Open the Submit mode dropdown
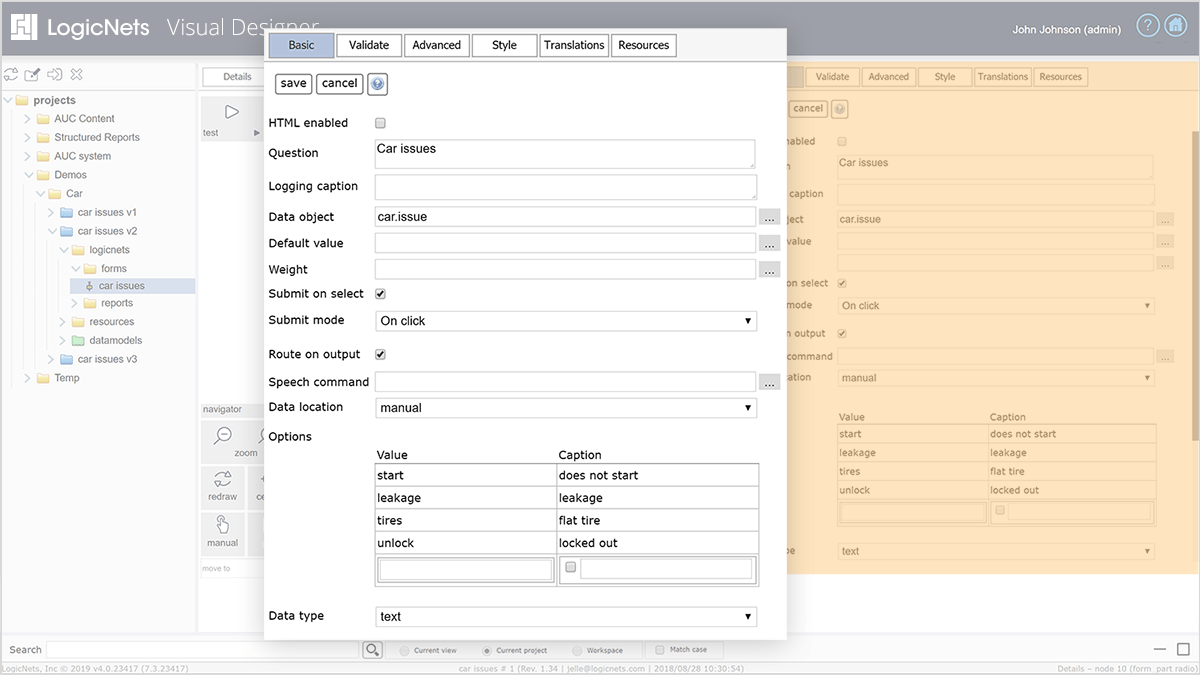The height and width of the screenshot is (675, 1200). point(566,321)
